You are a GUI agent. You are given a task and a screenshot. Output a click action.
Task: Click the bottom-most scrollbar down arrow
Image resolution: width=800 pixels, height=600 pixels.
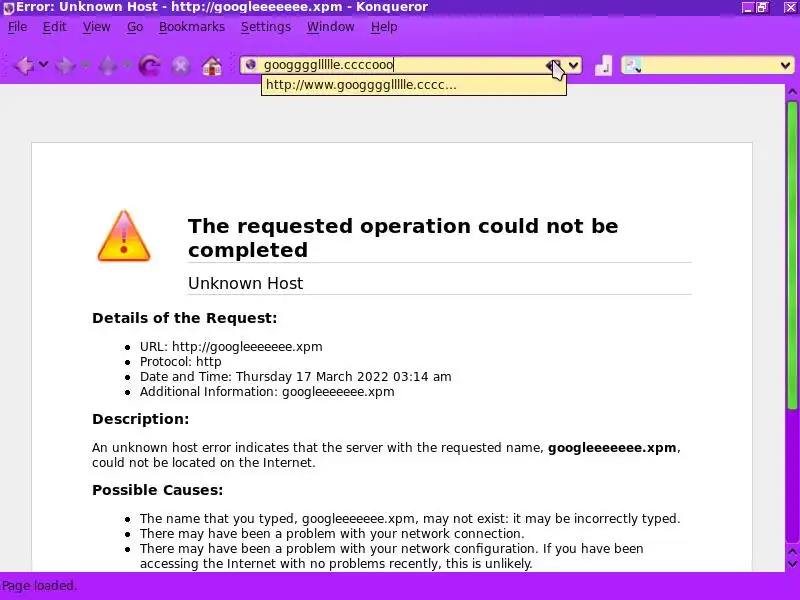[792, 564]
